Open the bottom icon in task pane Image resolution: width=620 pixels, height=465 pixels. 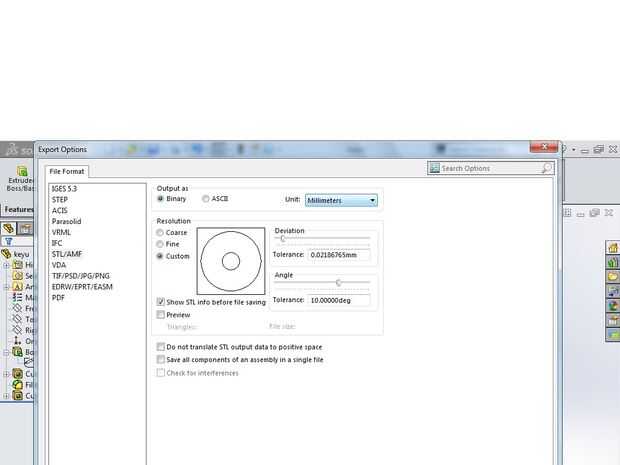point(612,335)
